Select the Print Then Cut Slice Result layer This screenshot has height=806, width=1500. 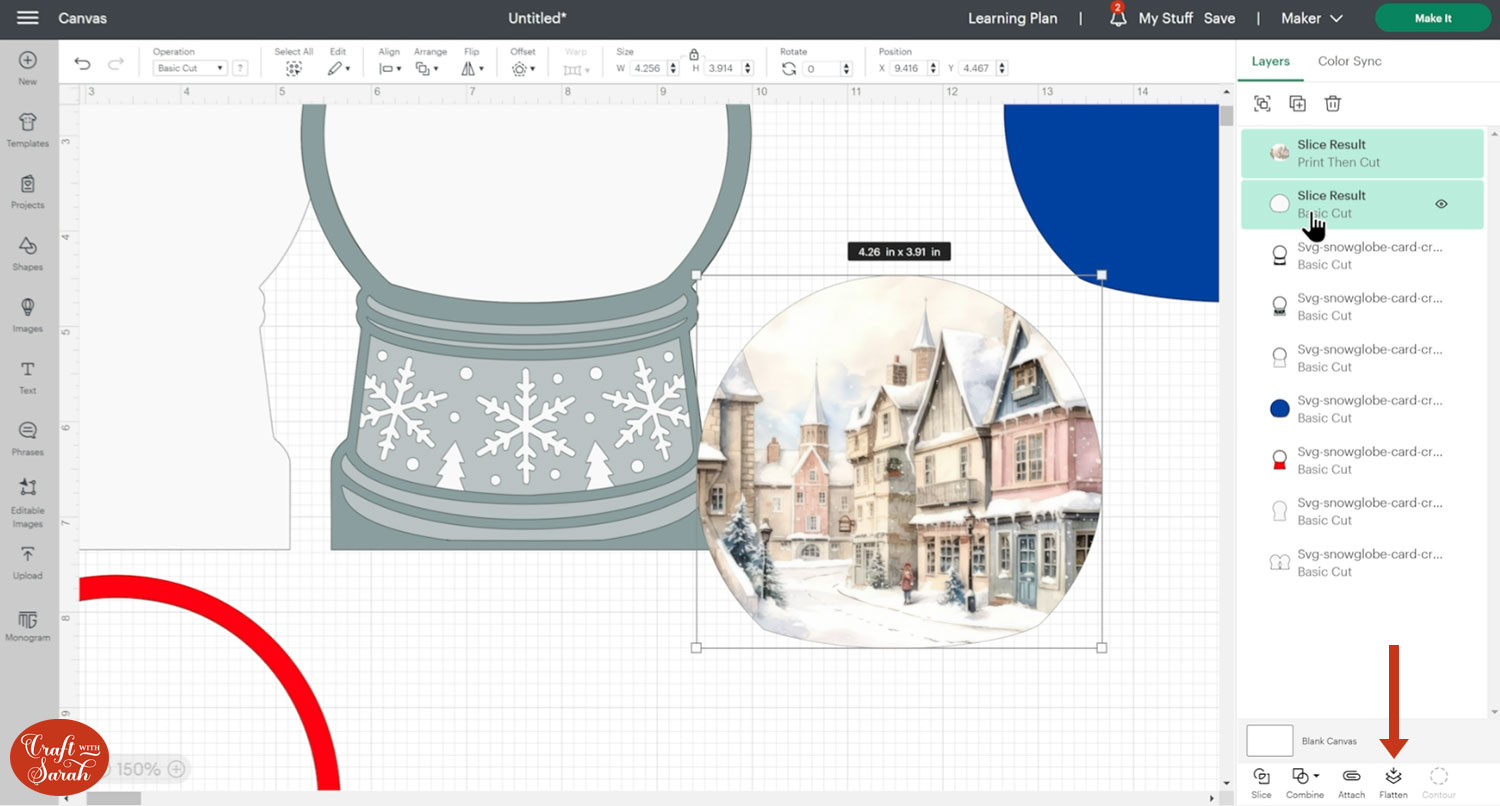click(x=1340, y=153)
